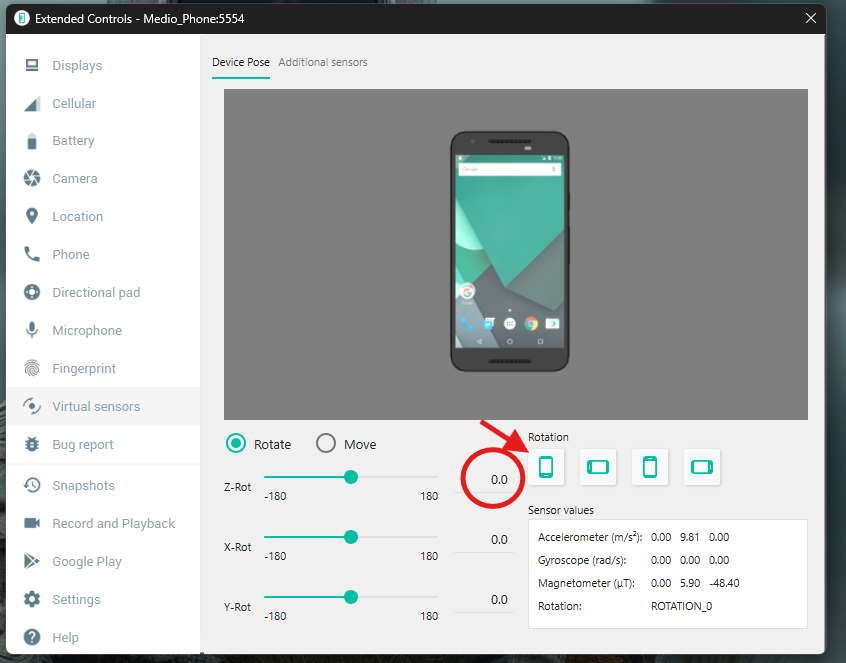This screenshot has height=663, width=846.
Task: Select the landscape-right rotation icon
Action: coord(702,467)
